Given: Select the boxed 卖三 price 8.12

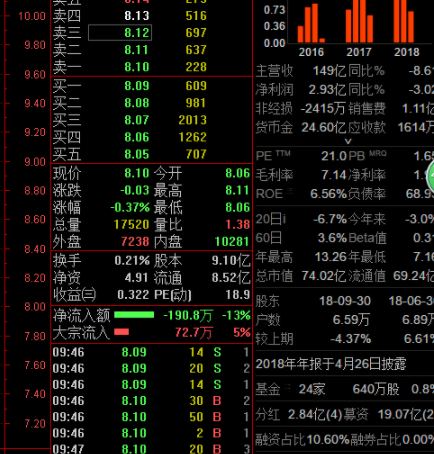Looking at the screenshot, I should point(120,33).
